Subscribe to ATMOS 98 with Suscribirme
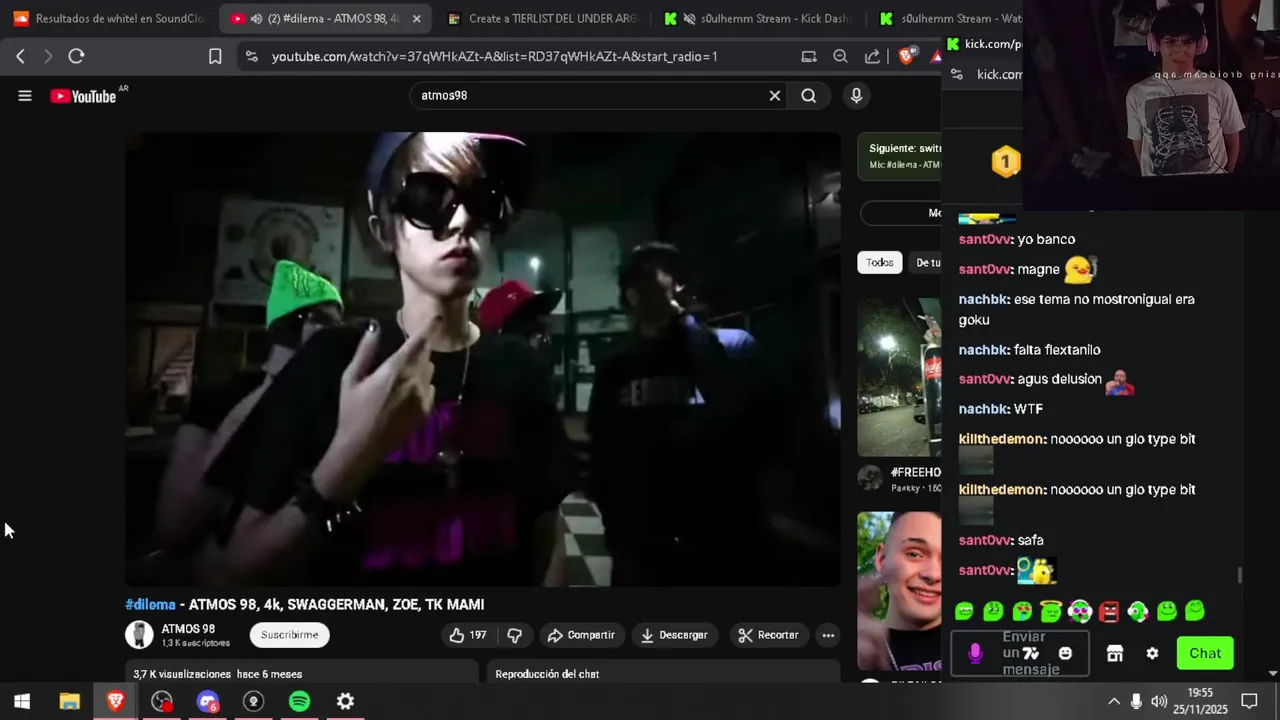The height and width of the screenshot is (720, 1280). tap(290, 635)
